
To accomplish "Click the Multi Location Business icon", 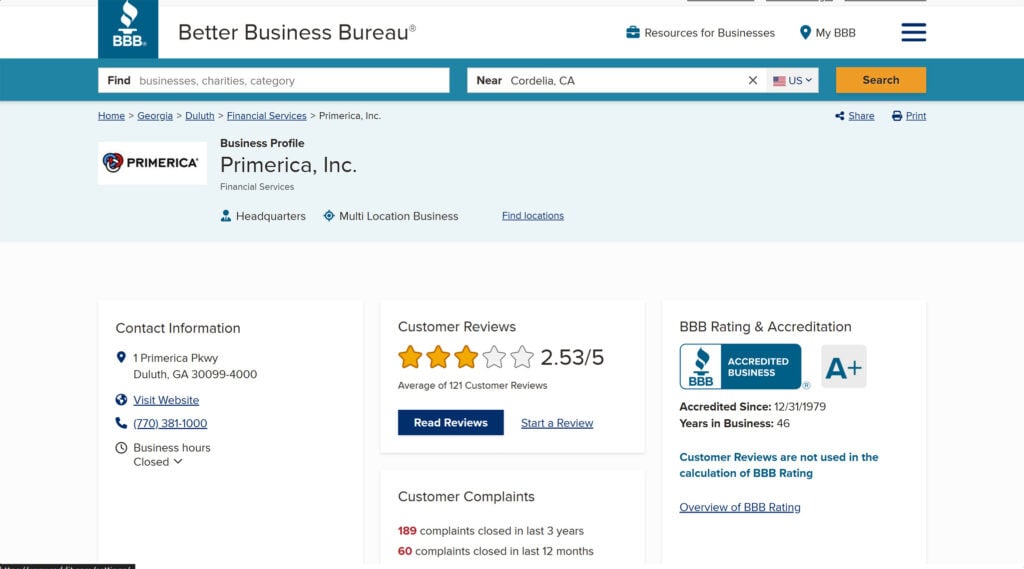I will [329, 216].
